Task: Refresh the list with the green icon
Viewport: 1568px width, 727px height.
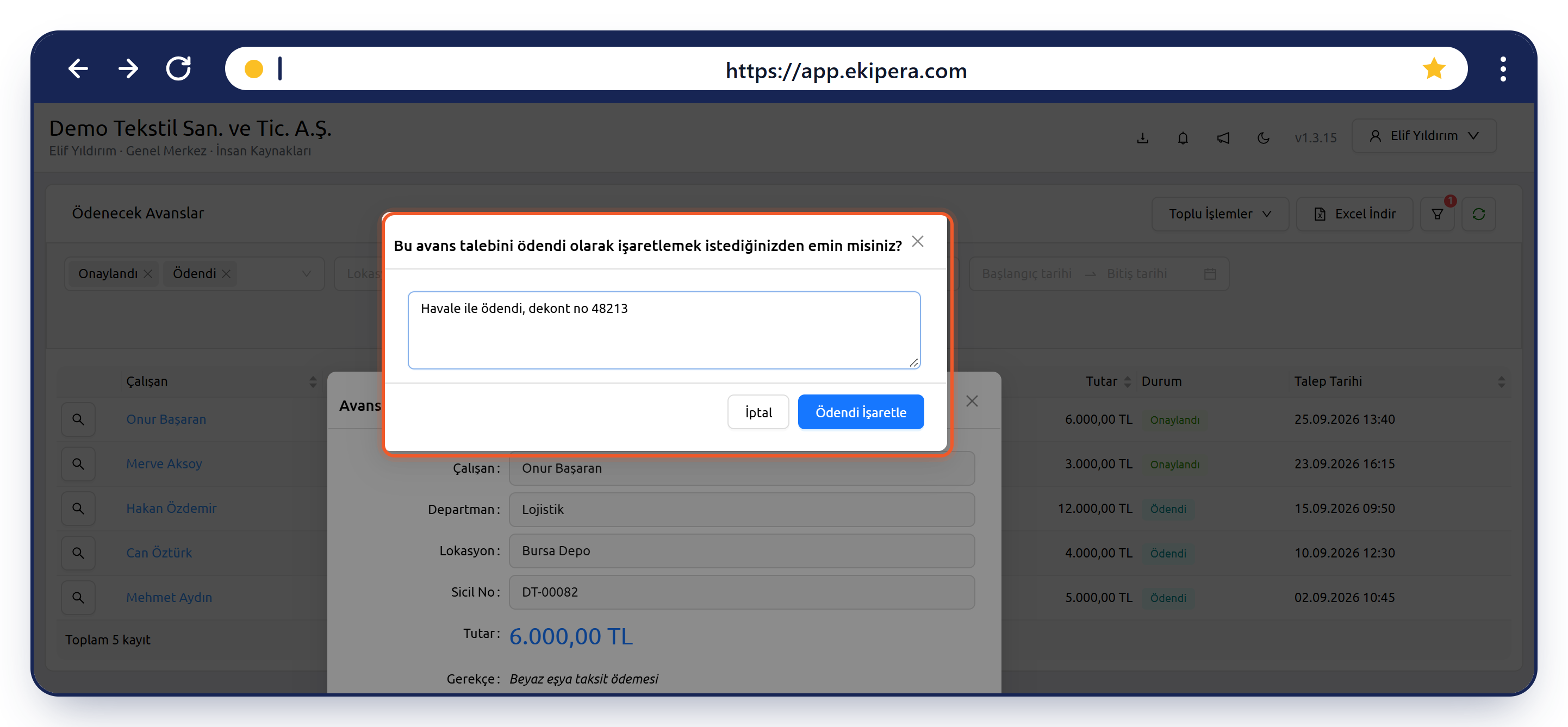Action: coord(1478,214)
